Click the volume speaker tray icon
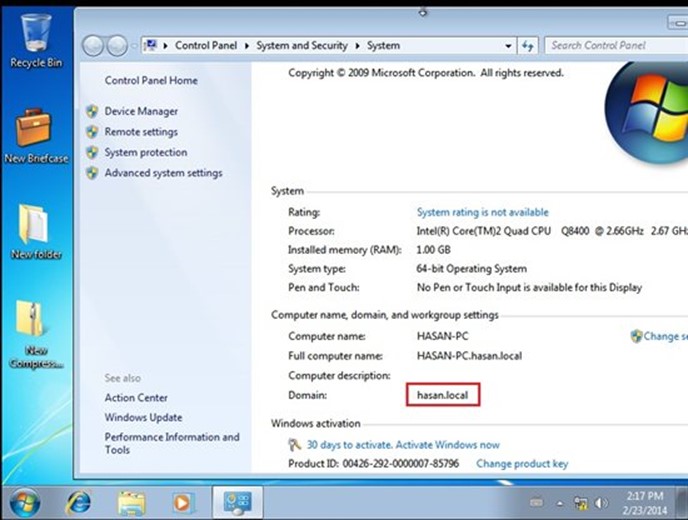 coord(602,503)
